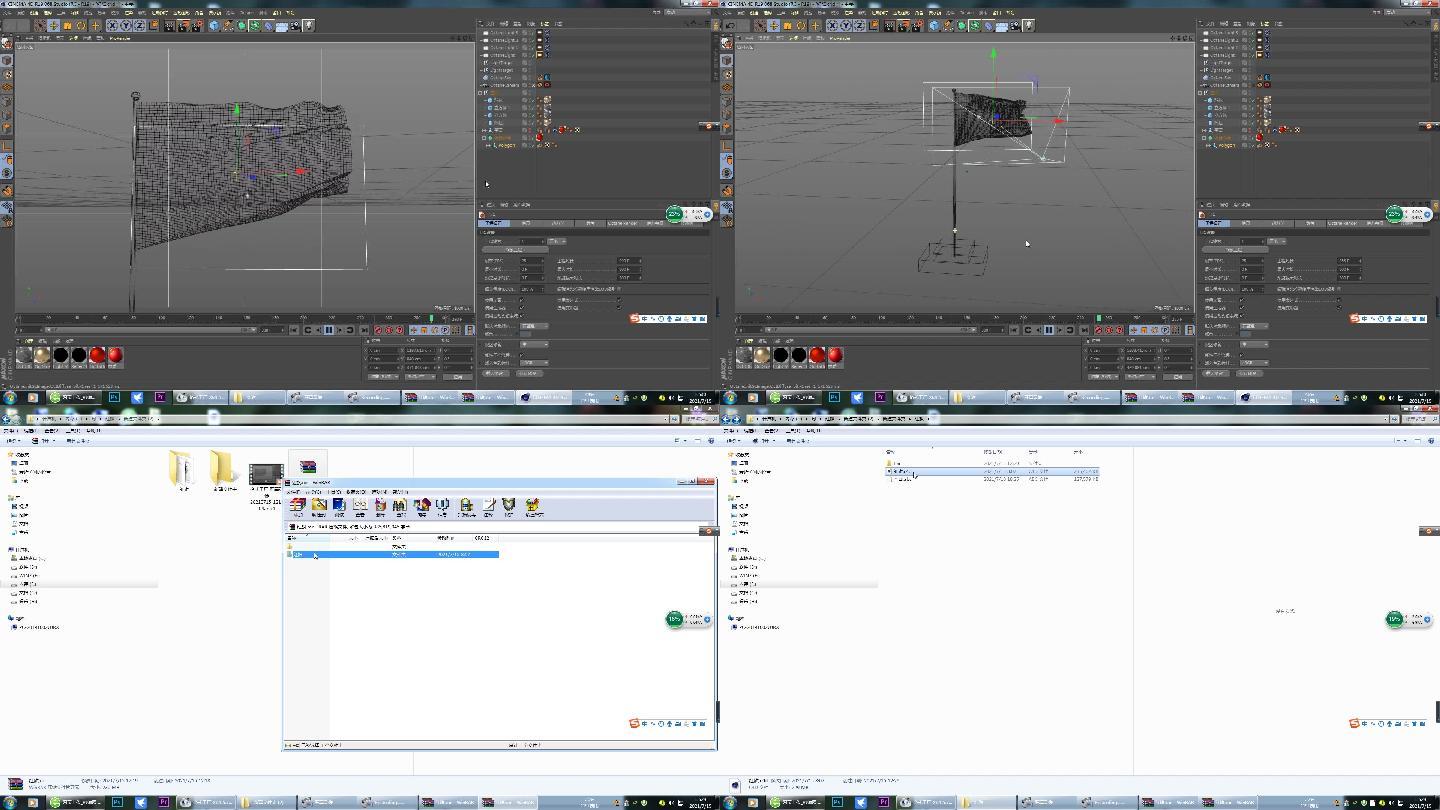Open the File menu in WinRAR
Viewport: 1440px width, 810px height.
tap(293, 492)
